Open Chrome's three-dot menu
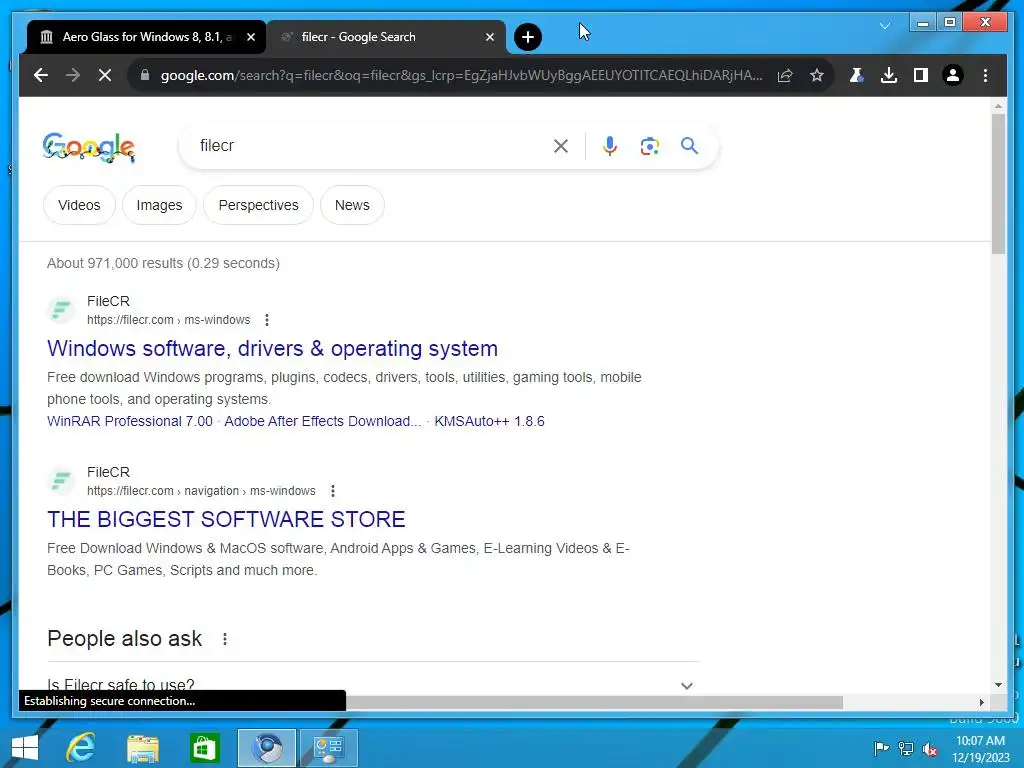 pos(985,75)
